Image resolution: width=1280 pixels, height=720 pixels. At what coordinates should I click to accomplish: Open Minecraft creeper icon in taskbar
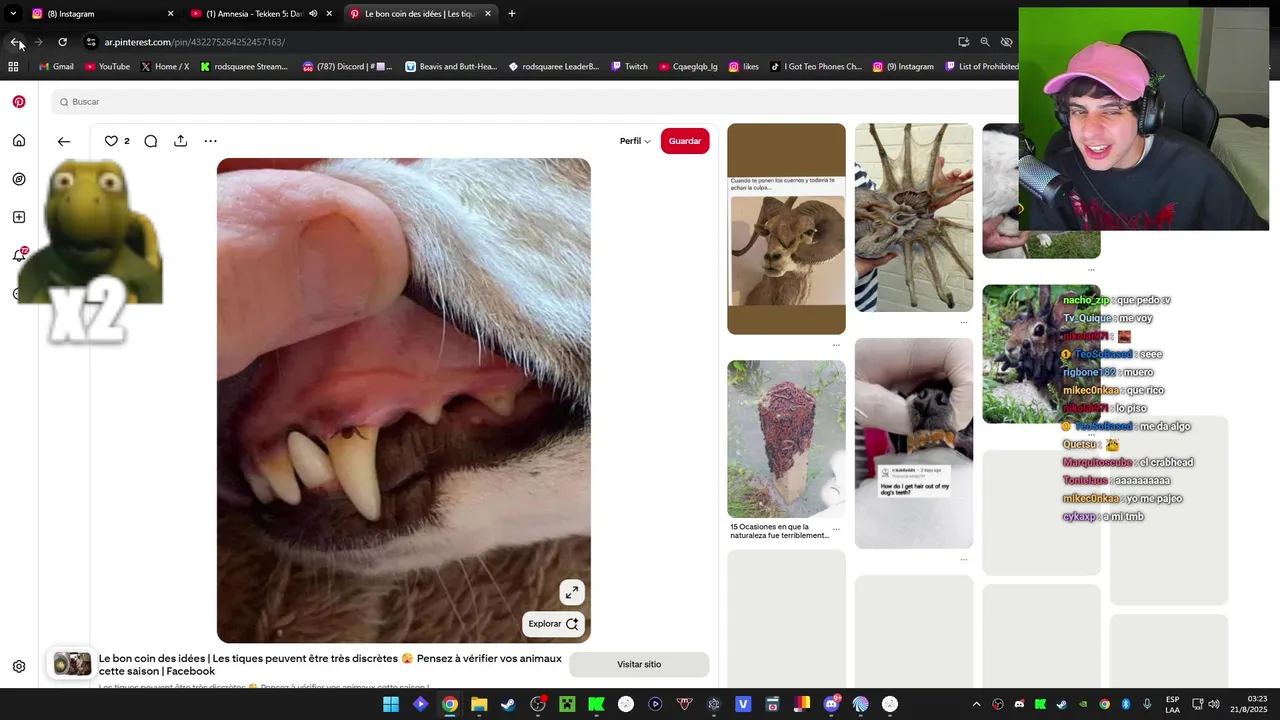(567, 704)
